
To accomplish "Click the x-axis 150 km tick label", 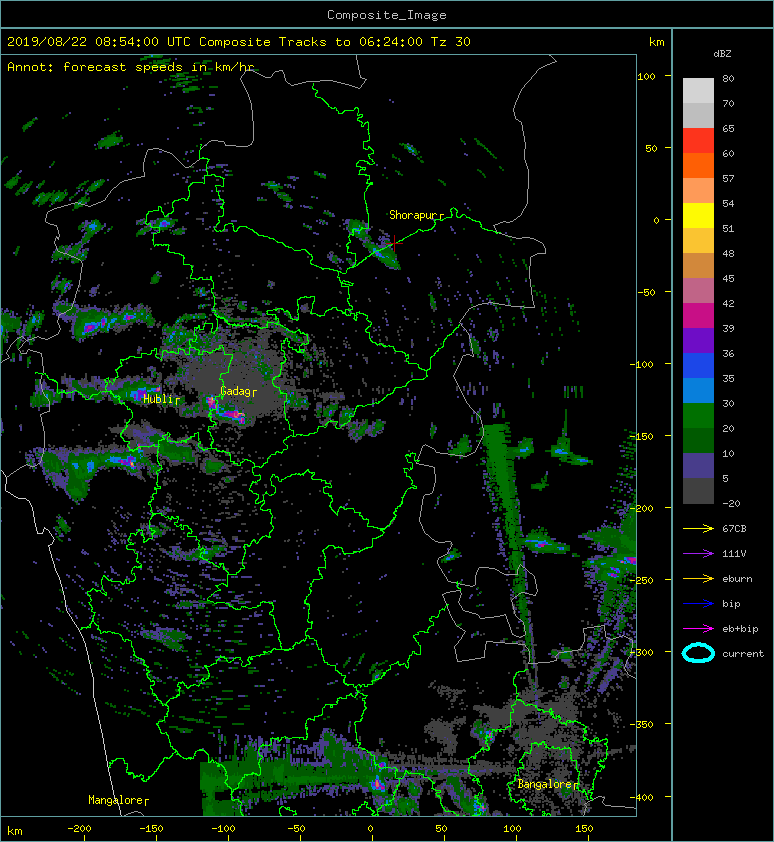I will (x=584, y=829).
